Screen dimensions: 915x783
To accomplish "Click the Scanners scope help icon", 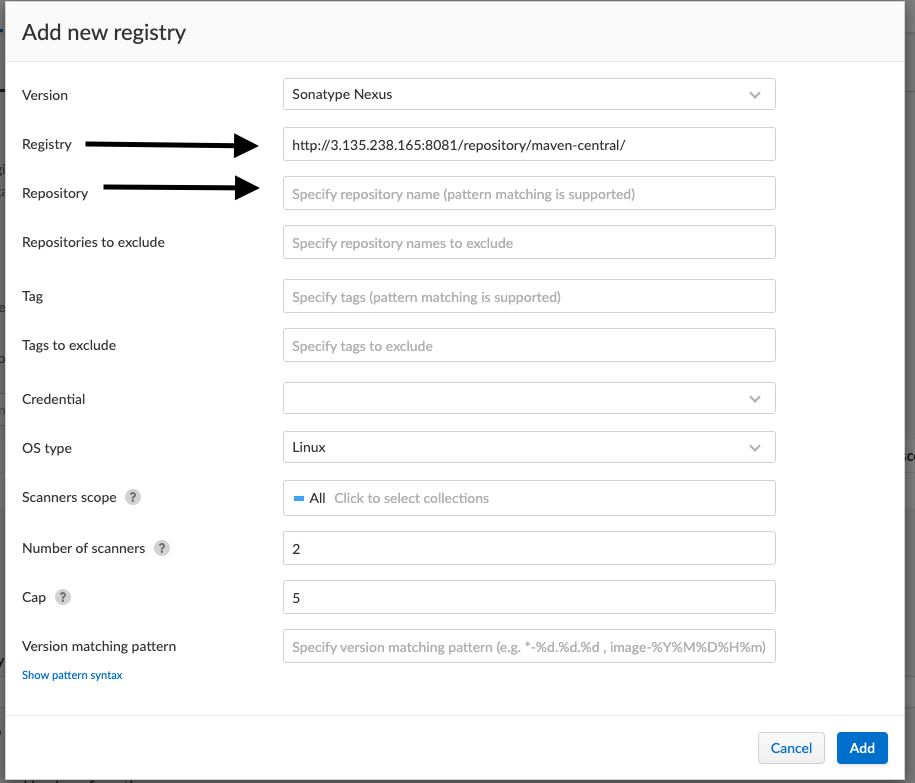I will [132, 497].
